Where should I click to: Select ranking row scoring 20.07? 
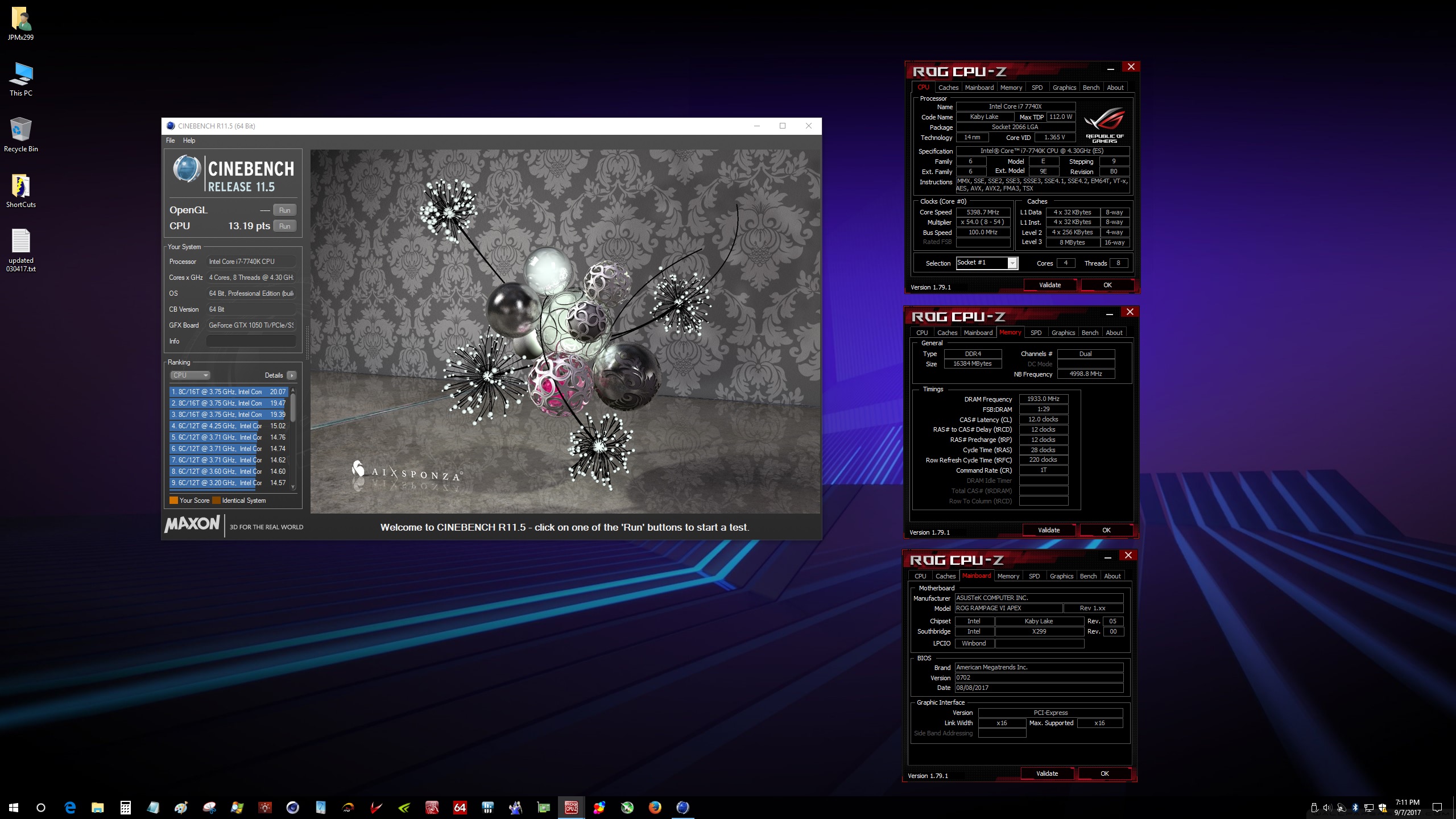click(x=229, y=392)
